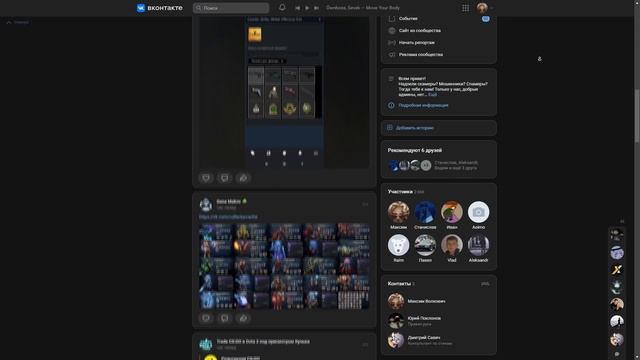
Task: Open member Иван avatar
Action: (x=452, y=212)
